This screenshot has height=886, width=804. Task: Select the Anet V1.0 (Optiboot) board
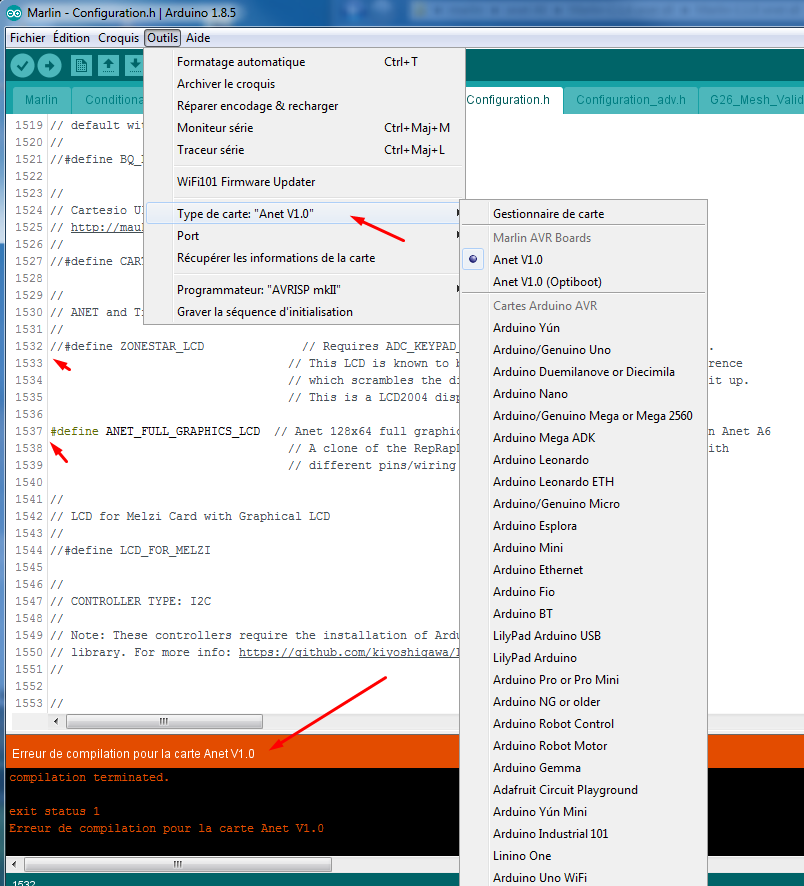[584, 281]
